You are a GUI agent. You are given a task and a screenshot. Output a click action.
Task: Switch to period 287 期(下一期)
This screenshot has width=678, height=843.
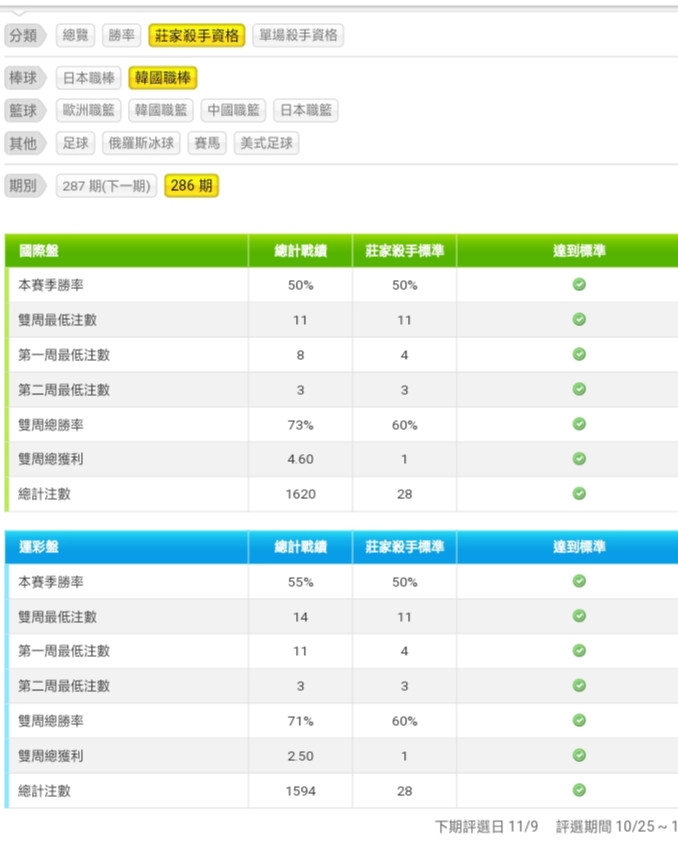coord(106,186)
